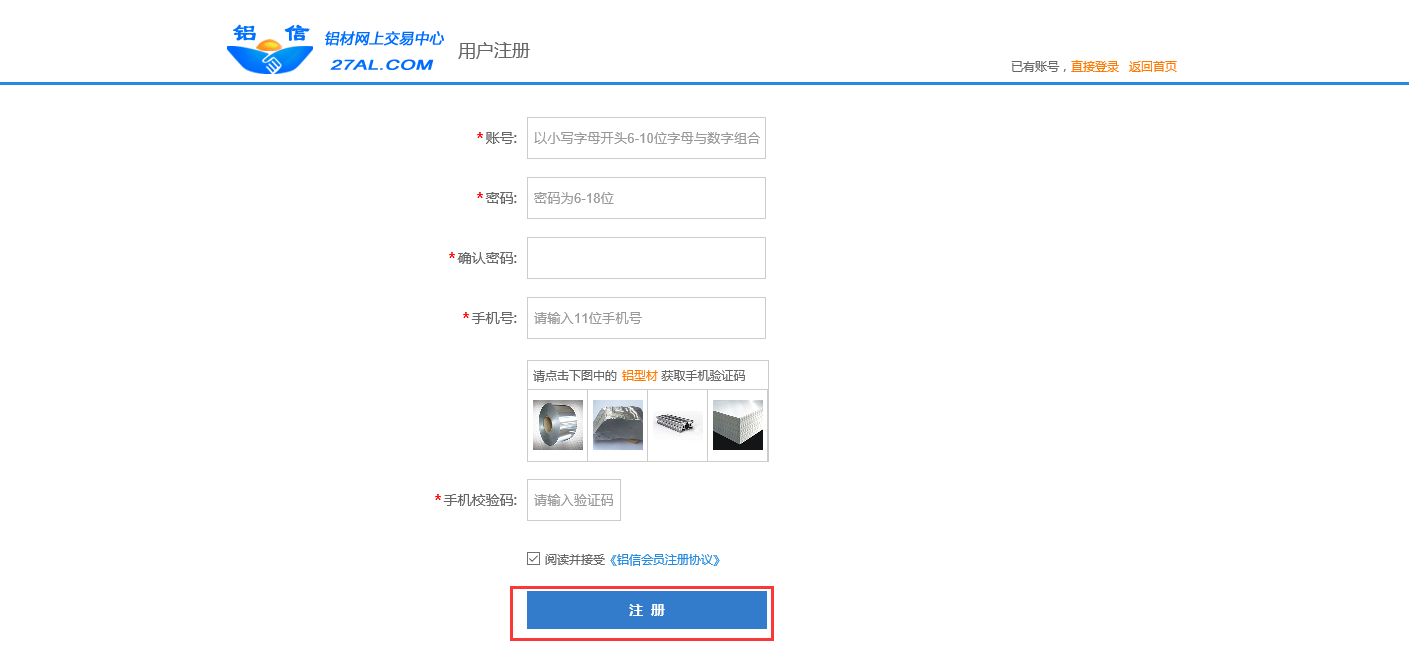
Task: Click the 27AL.COM site domain text
Action: coord(381,65)
